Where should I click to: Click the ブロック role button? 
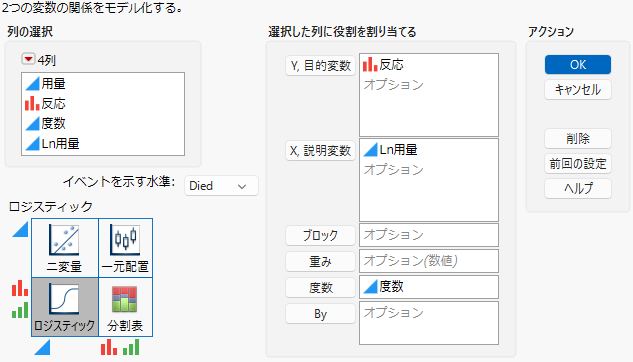(x=321, y=235)
